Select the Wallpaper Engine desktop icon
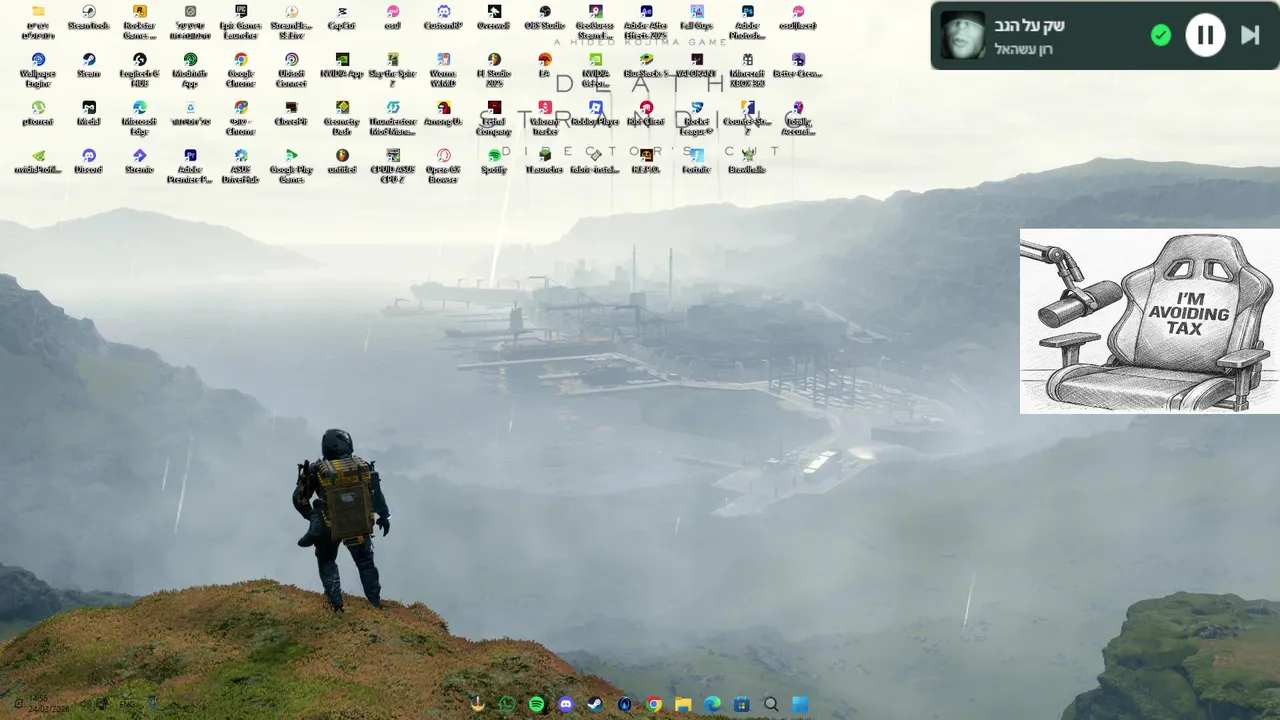Screen dimensions: 1280x720 [38, 67]
